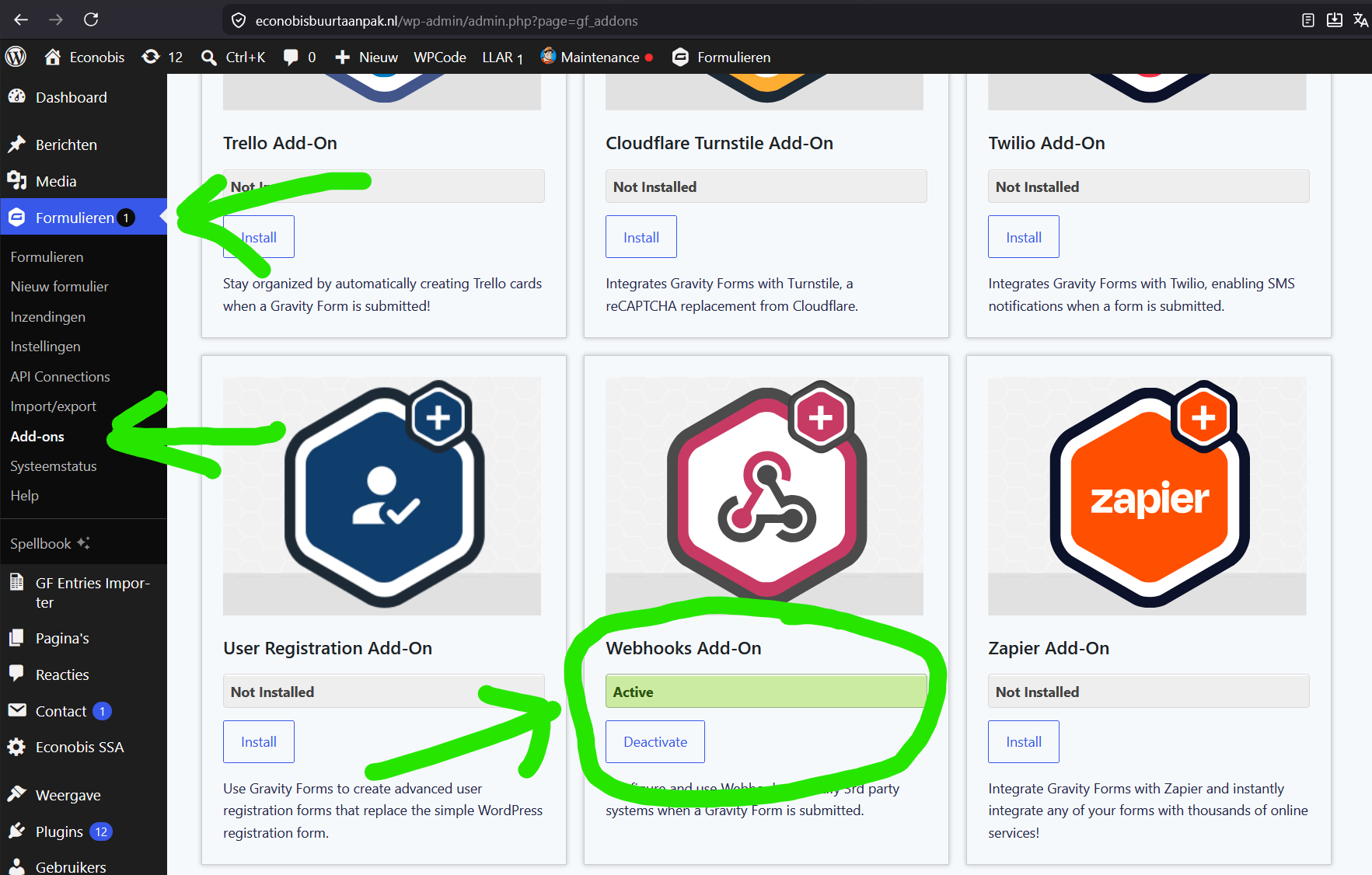Click the Reacties comment icon
The image size is (1372, 875).
(17, 674)
